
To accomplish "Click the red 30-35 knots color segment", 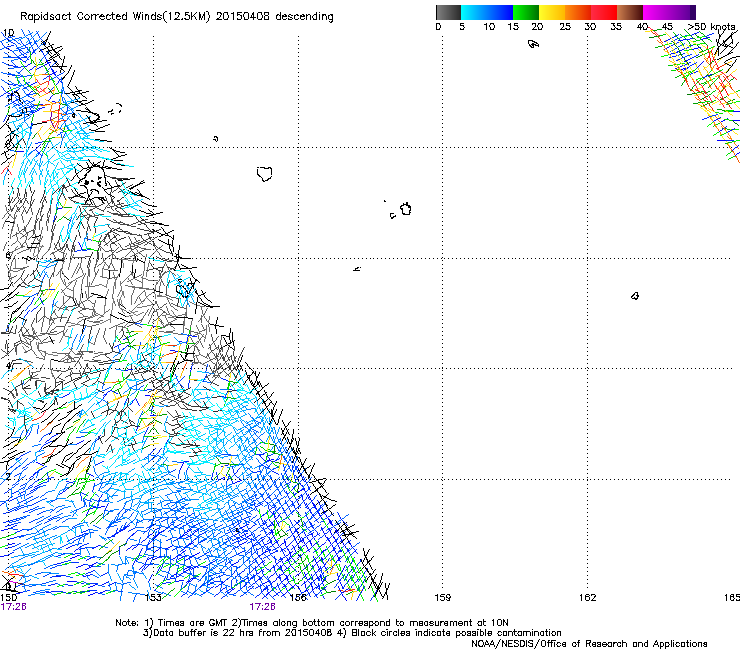I will pyautogui.click(x=604, y=12).
